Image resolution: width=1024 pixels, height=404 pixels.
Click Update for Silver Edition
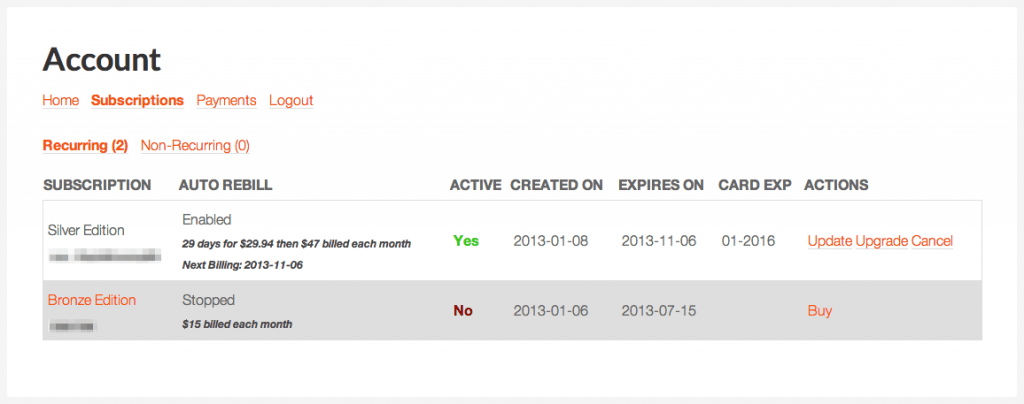pyautogui.click(x=829, y=241)
